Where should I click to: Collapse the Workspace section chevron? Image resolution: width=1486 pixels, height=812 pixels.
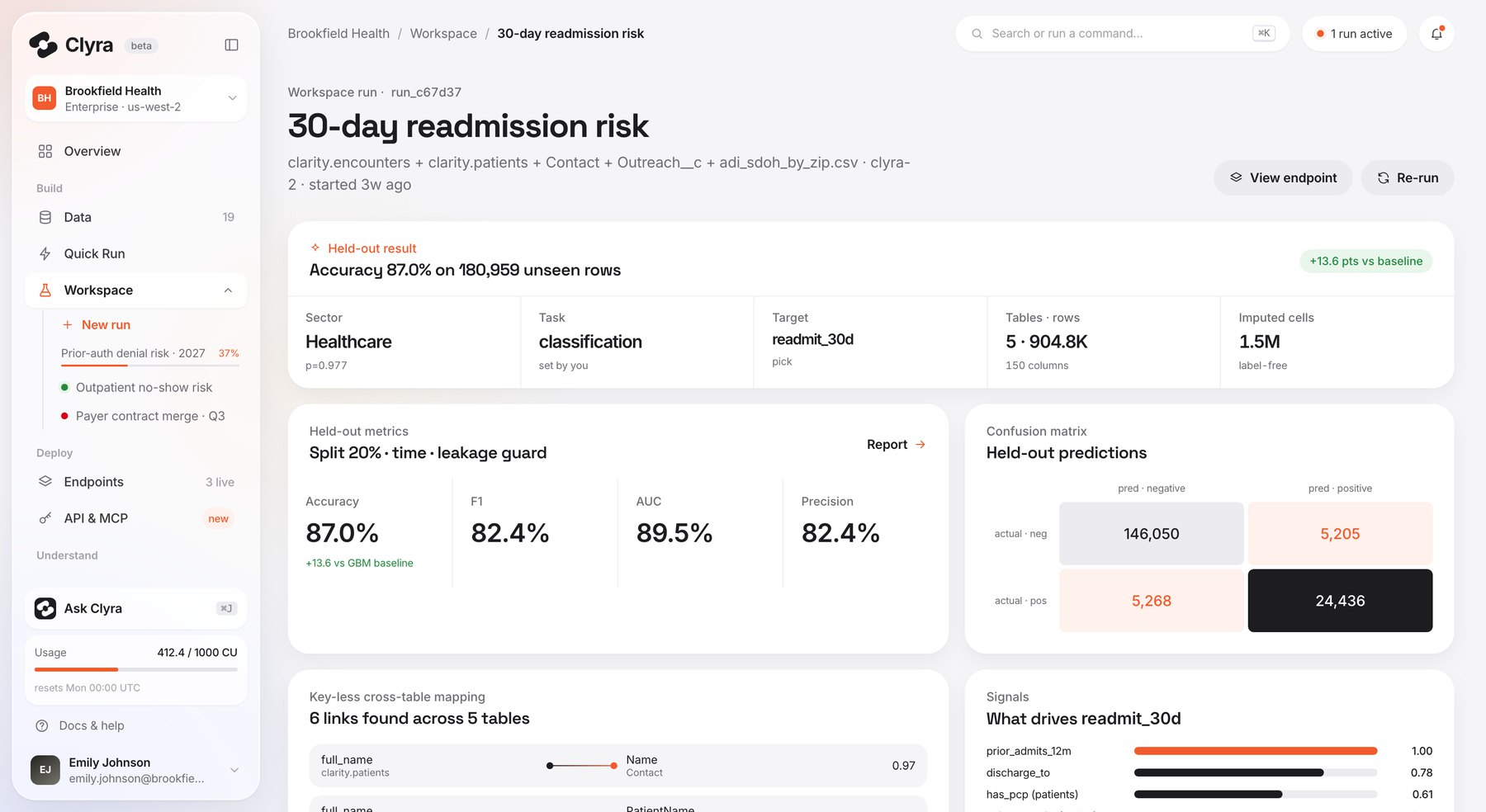228,290
